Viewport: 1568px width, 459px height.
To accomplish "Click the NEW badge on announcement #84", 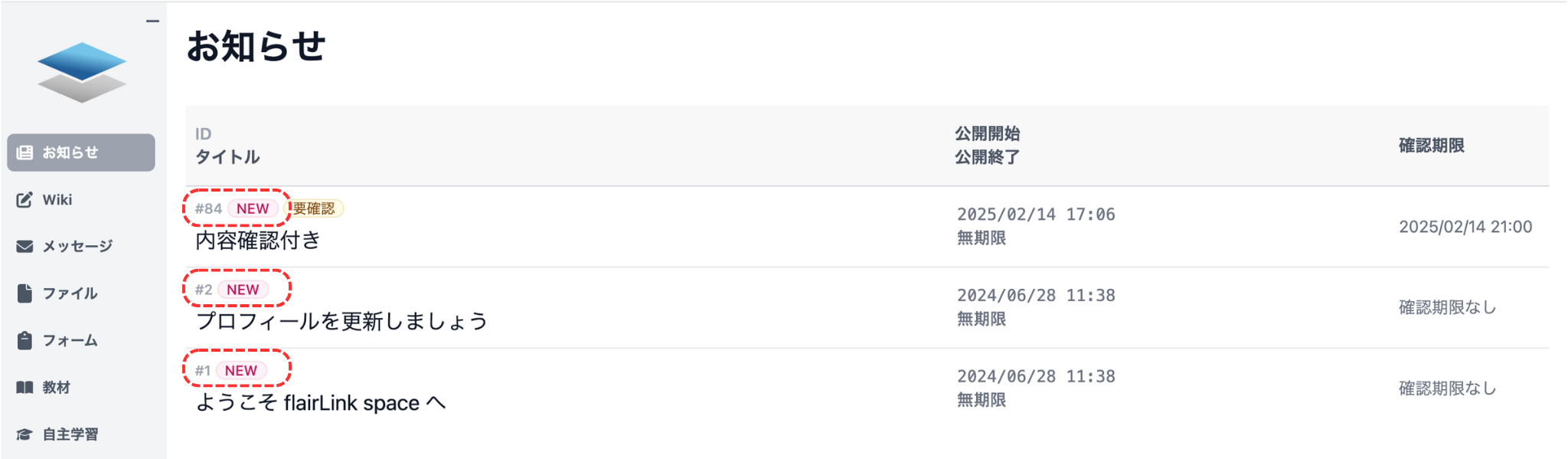I will (252, 208).
